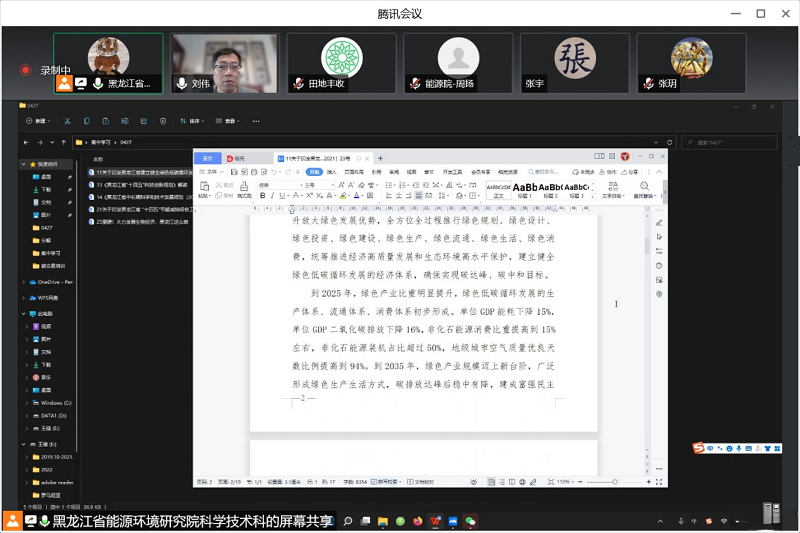Image resolution: width=800 pixels, height=533 pixels.
Task: Click the 分享 share button in WPS
Action: tap(630, 172)
